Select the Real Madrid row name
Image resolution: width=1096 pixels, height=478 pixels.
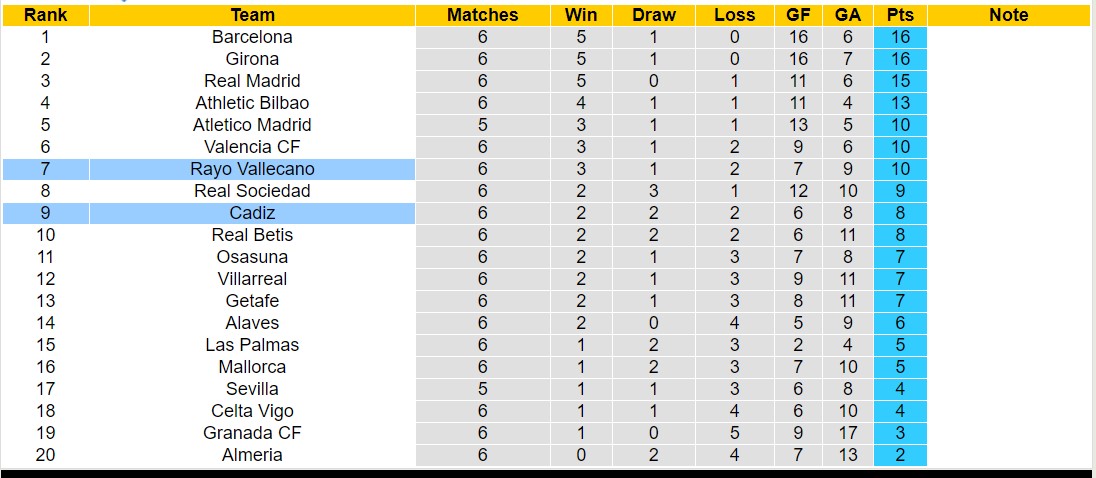click(252, 81)
